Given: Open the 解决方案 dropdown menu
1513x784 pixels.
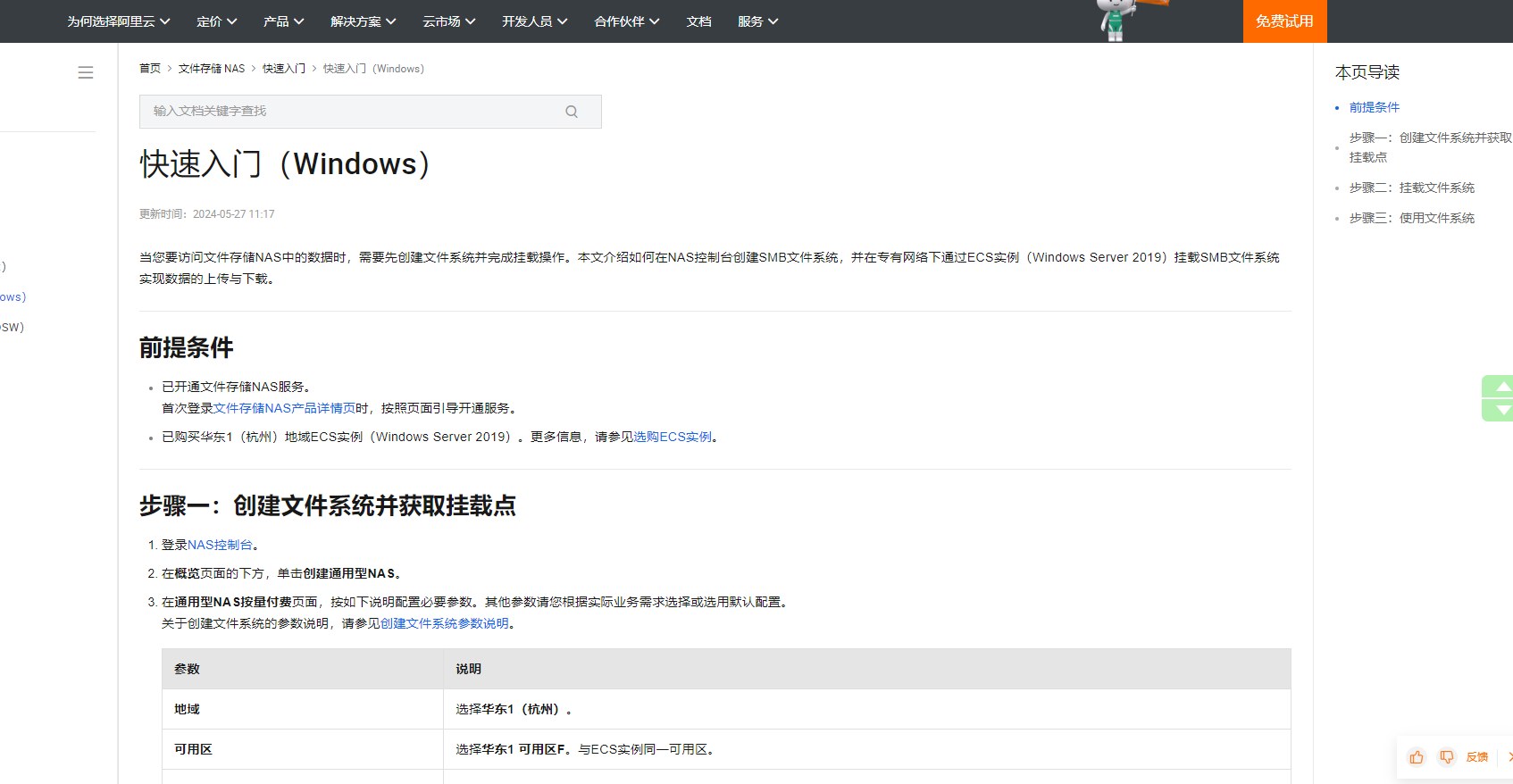Looking at the screenshot, I should tap(363, 21).
